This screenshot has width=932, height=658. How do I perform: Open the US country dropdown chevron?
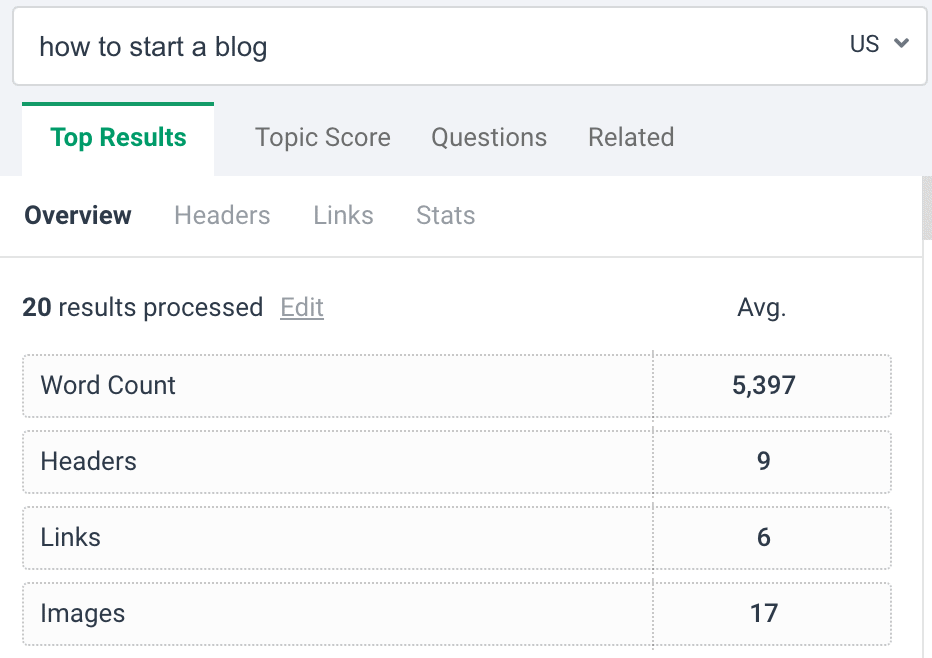click(901, 43)
